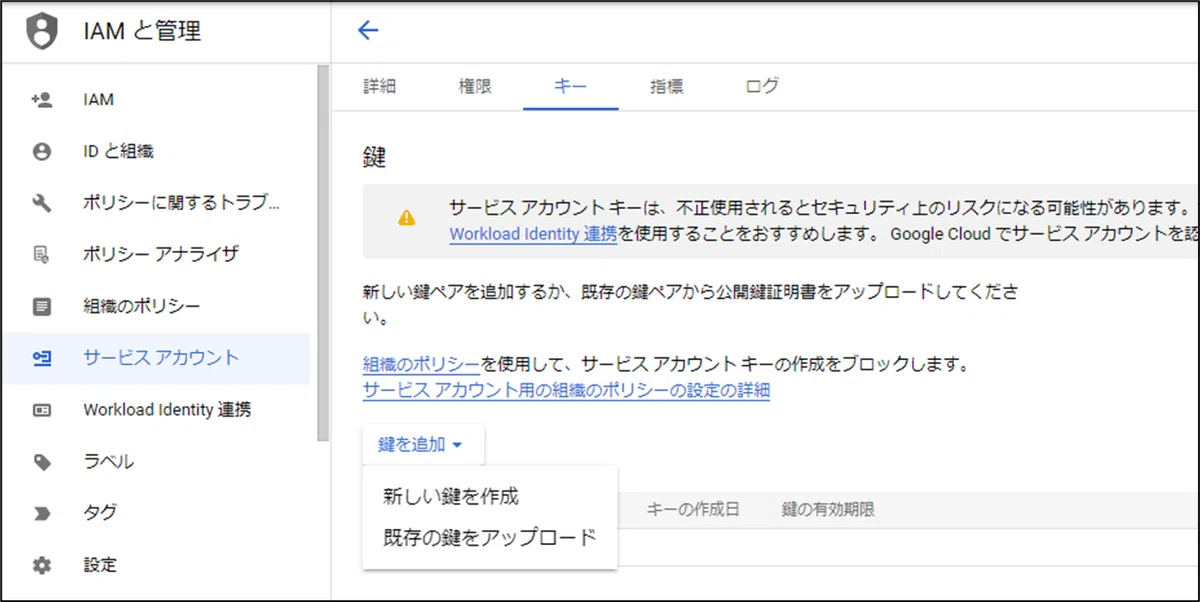
Task: Click the yellow warning triangle icon
Action: coord(406,217)
